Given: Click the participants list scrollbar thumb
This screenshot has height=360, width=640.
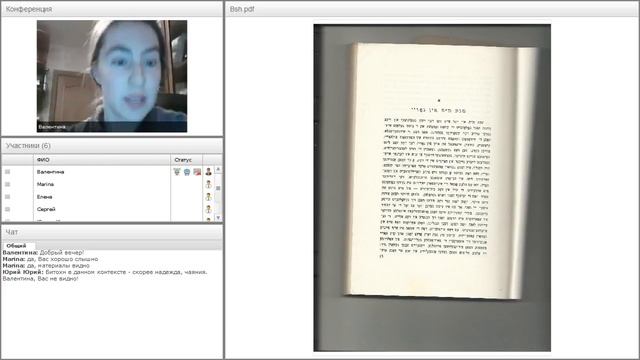Looking at the screenshot, I should (218, 188).
